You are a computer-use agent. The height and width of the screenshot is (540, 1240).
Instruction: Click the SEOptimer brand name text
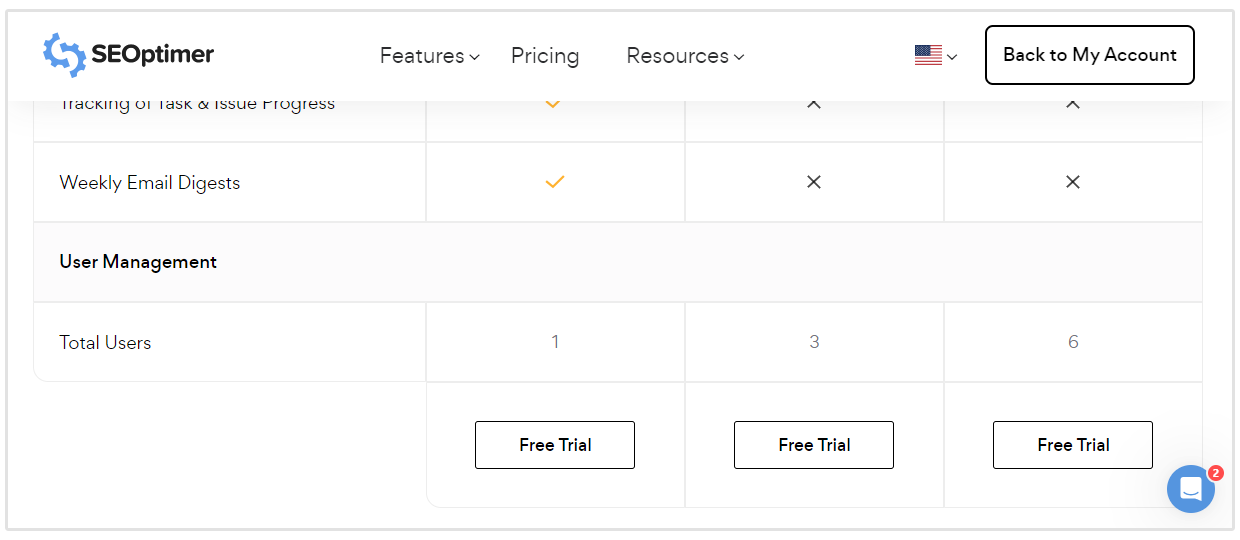pos(152,55)
